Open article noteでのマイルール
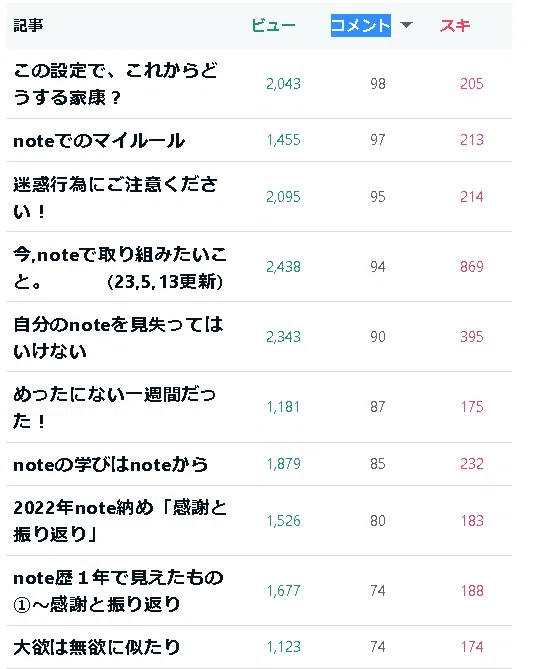Viewport: 533px width, 669px height. (x=99, y=140)
